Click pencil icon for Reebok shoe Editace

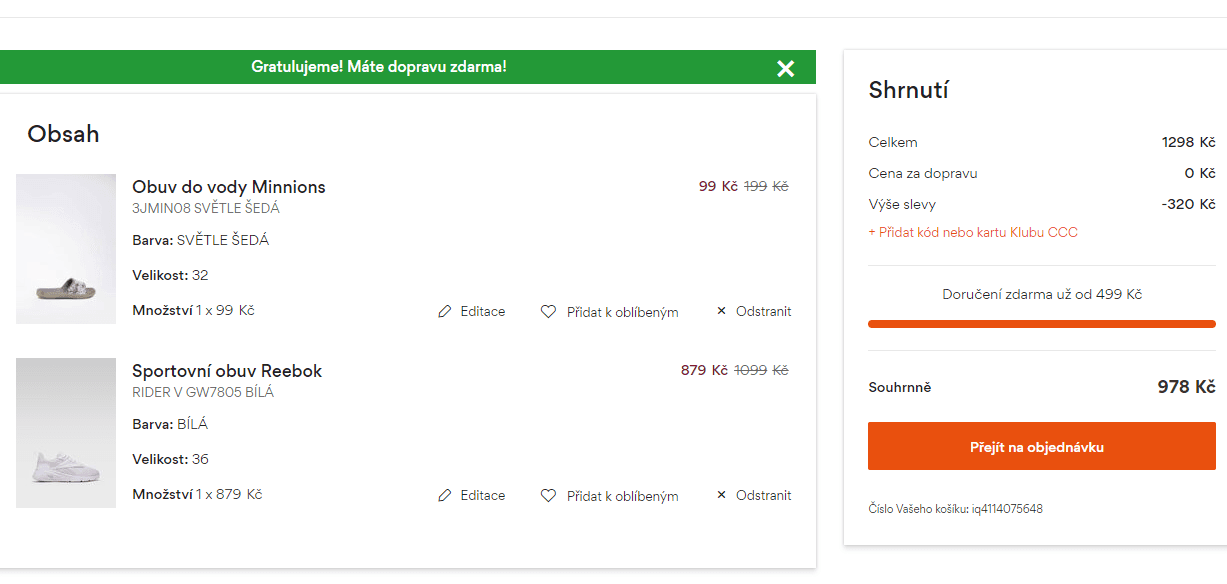coord(445,496)
